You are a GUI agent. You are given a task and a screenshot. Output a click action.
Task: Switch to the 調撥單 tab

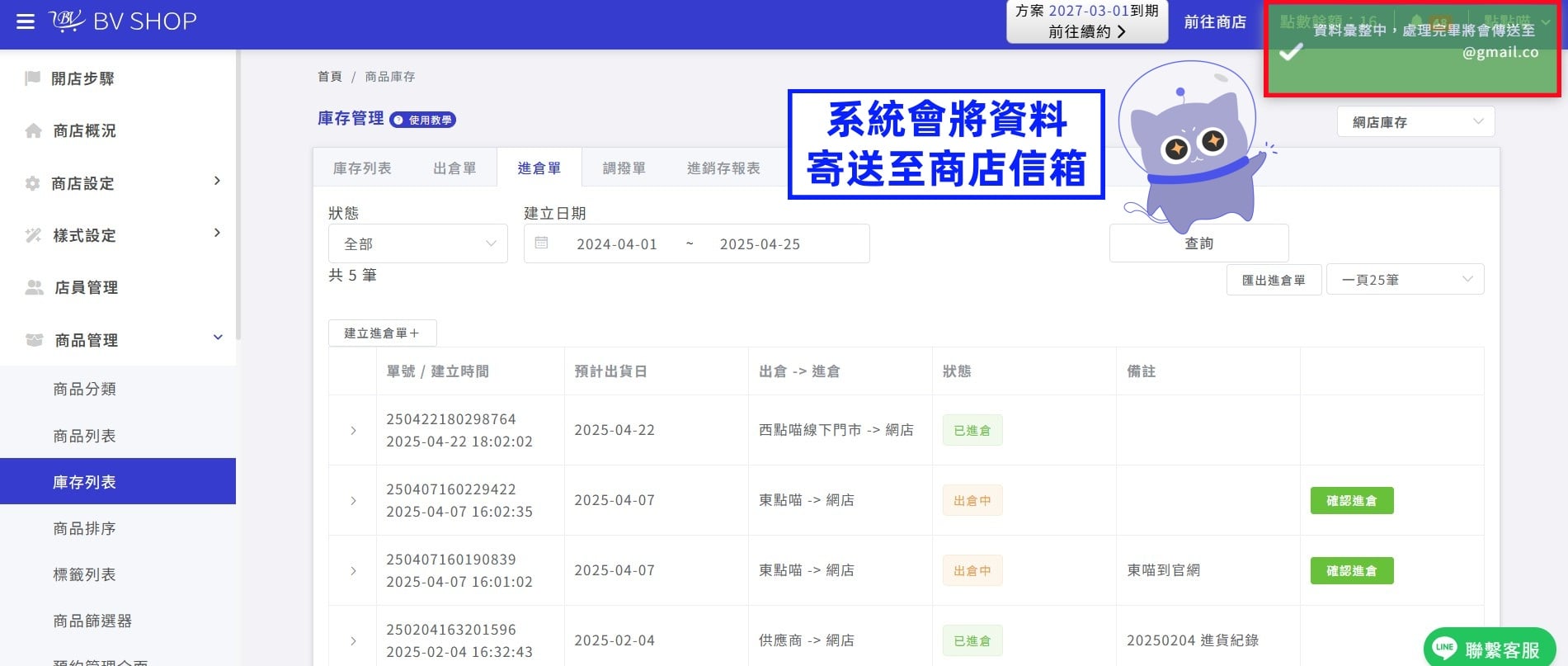point(624,168)
